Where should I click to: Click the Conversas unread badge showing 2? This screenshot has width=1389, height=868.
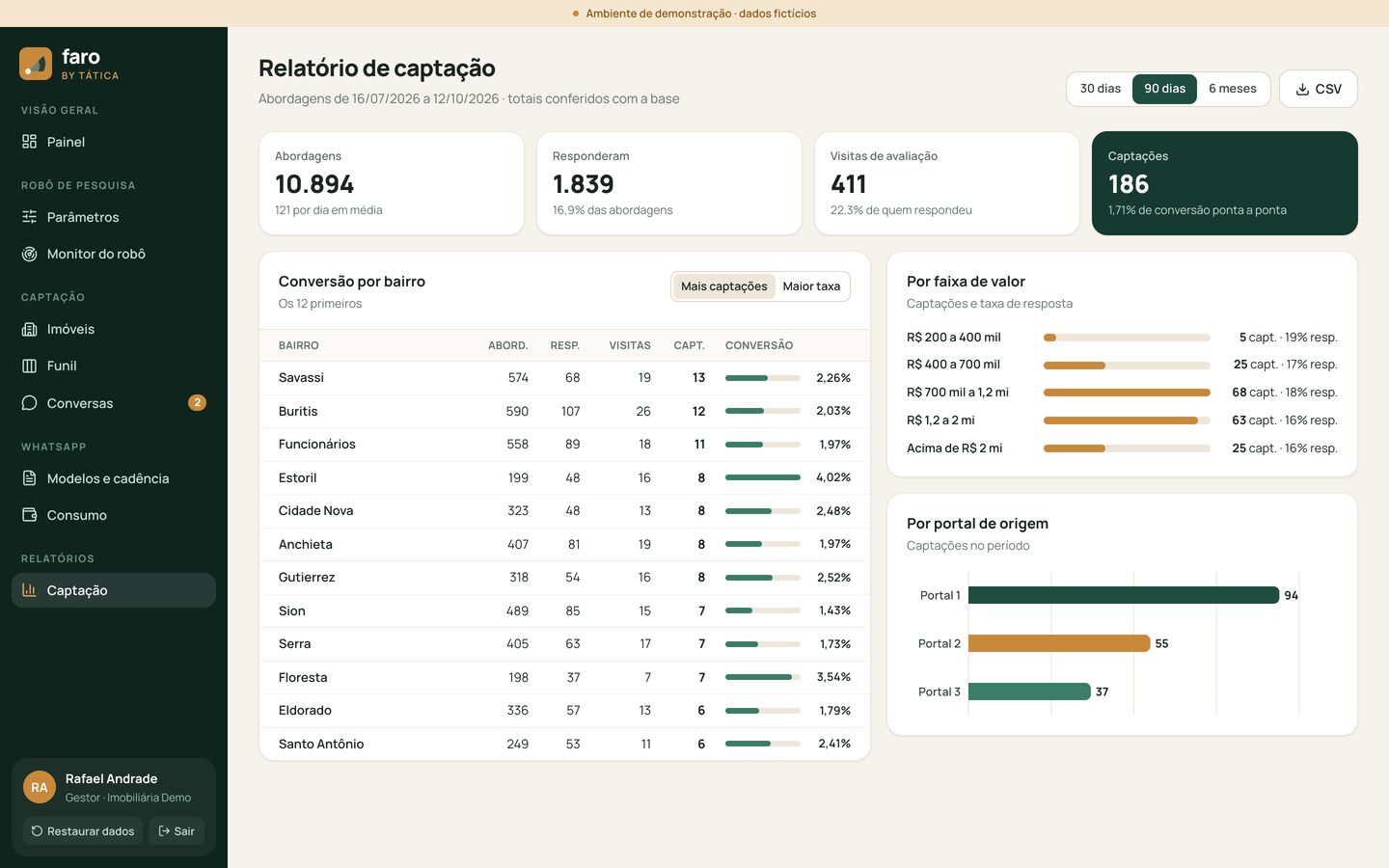[197, 403]
